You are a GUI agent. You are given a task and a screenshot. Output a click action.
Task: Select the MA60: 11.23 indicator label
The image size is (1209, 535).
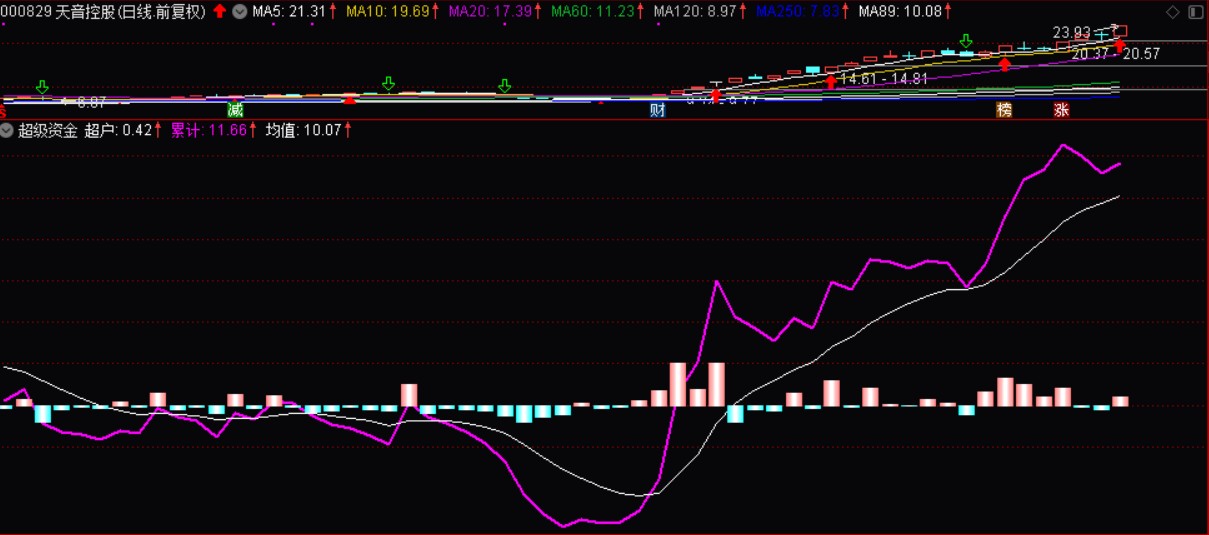pos(594,12)
